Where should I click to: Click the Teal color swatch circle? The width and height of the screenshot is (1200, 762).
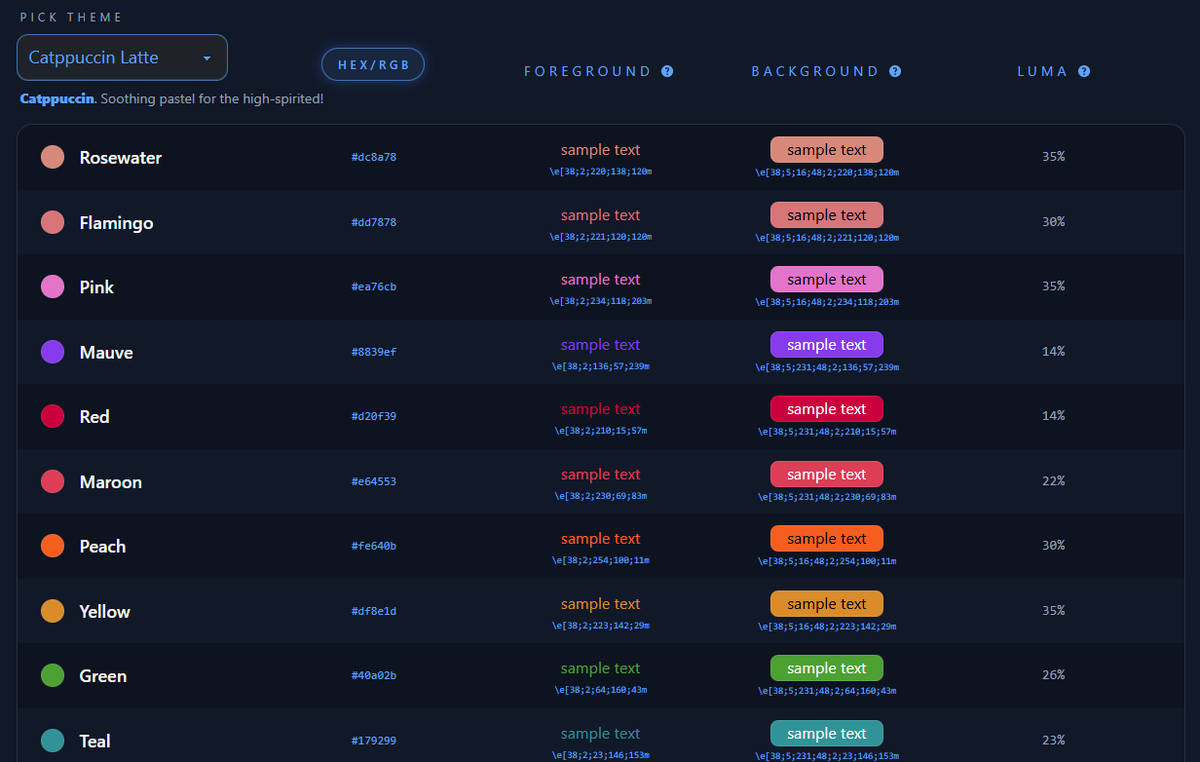click(x=53, y=741)
